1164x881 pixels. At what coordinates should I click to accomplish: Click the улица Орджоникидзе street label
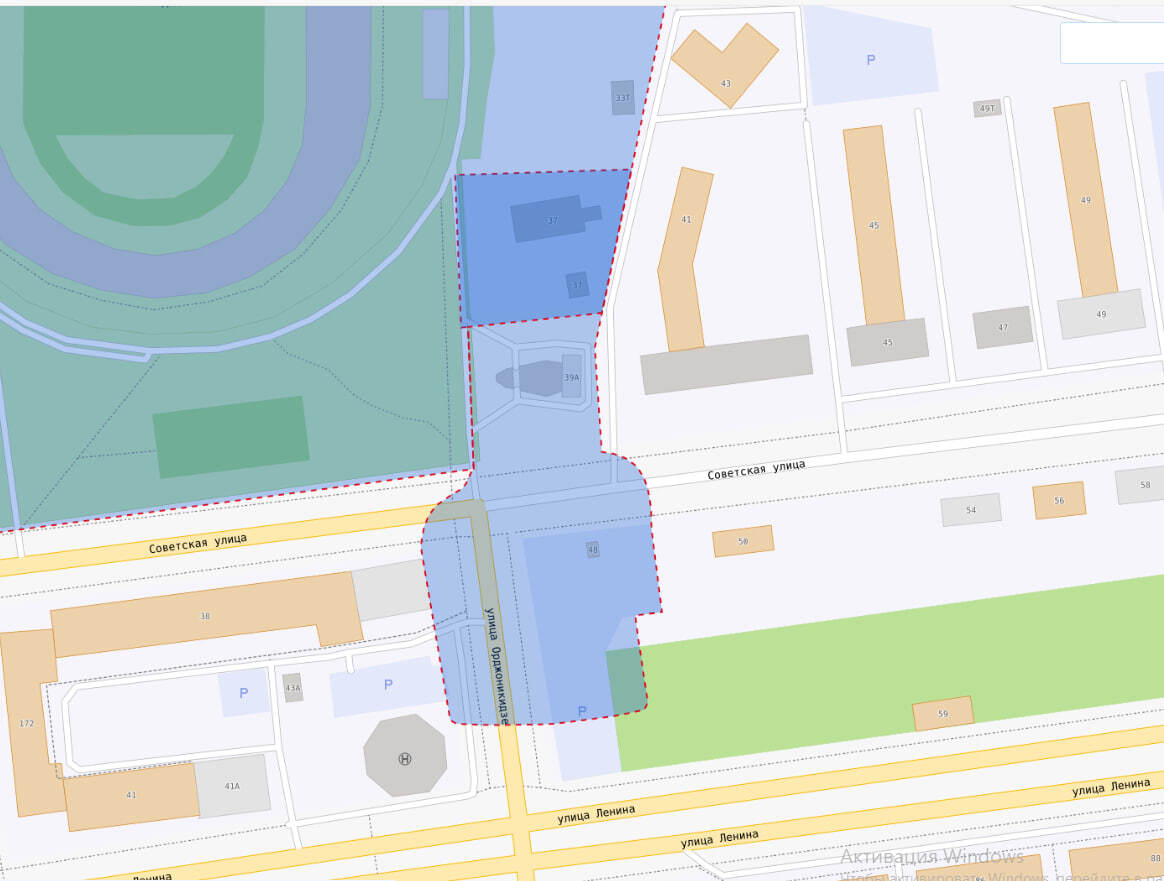(x=496, y=665)
